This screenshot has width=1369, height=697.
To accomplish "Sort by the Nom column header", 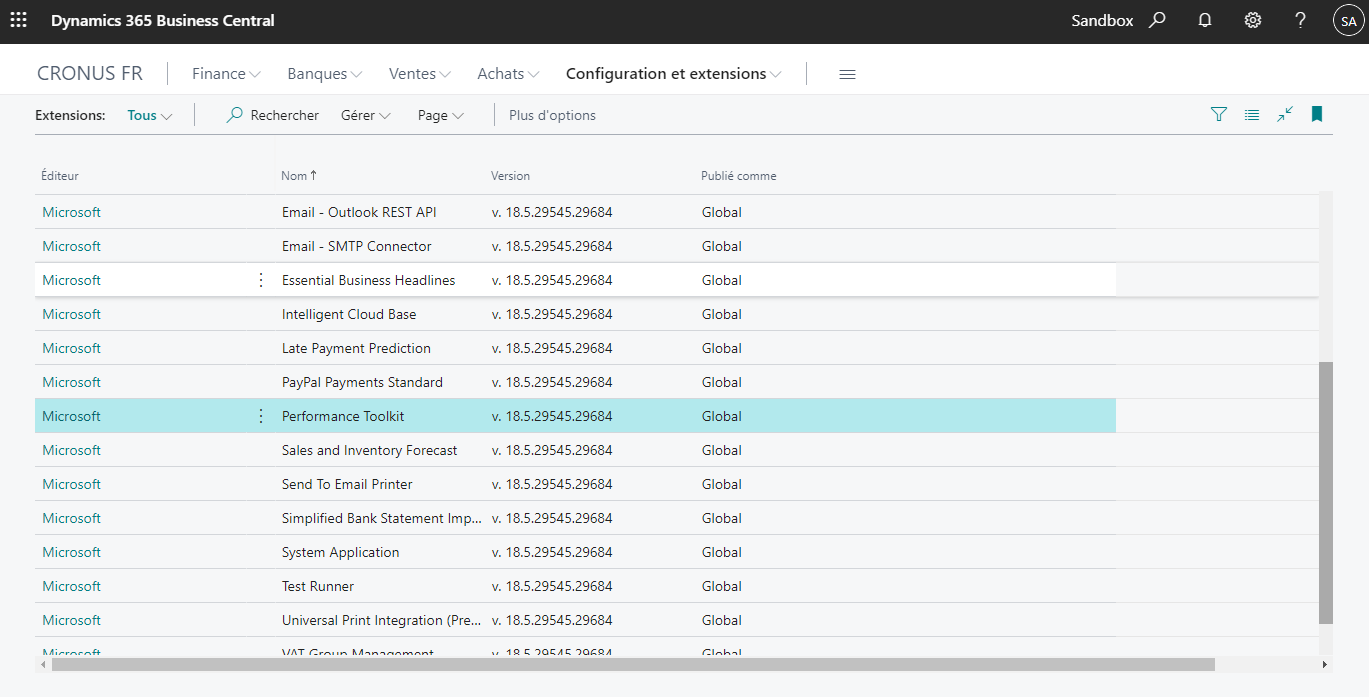I will coord(299,176).
